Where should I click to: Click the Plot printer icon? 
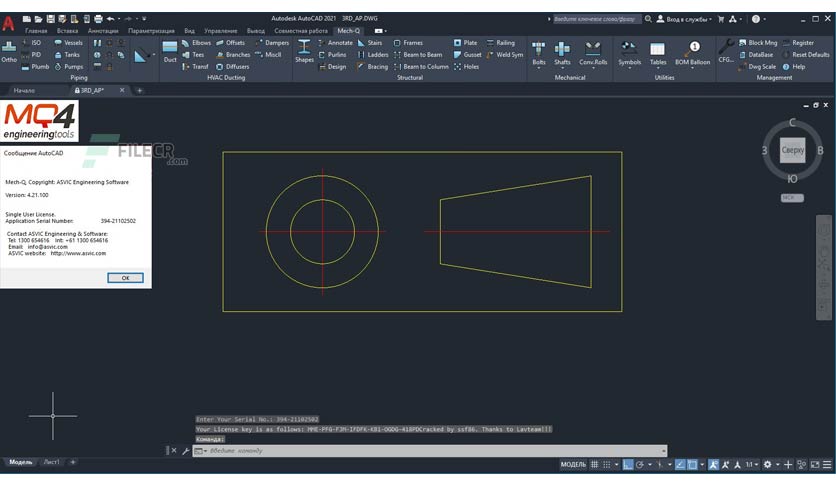coord(98,19)
